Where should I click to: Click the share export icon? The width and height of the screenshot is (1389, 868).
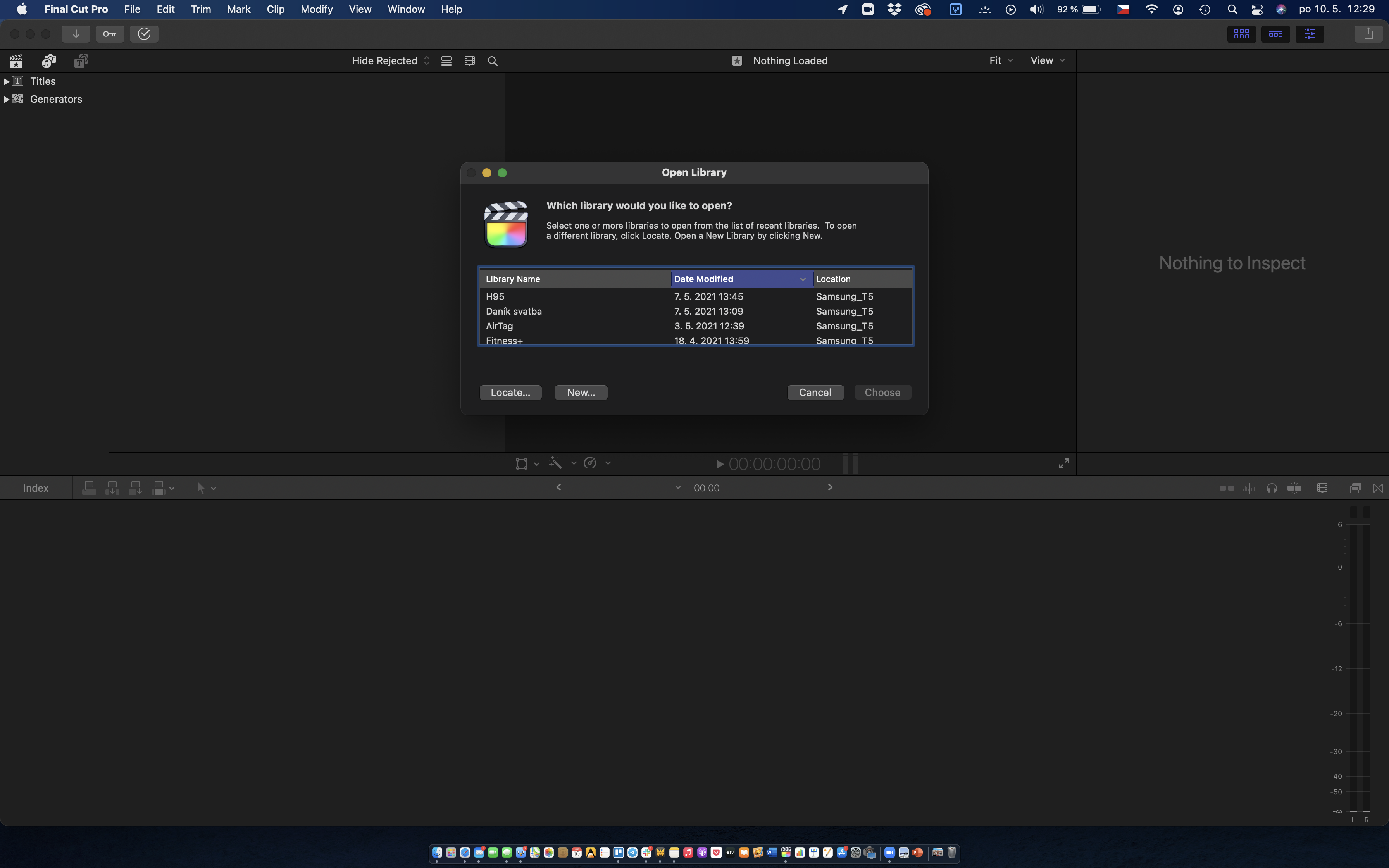(x=1368, y=34)
